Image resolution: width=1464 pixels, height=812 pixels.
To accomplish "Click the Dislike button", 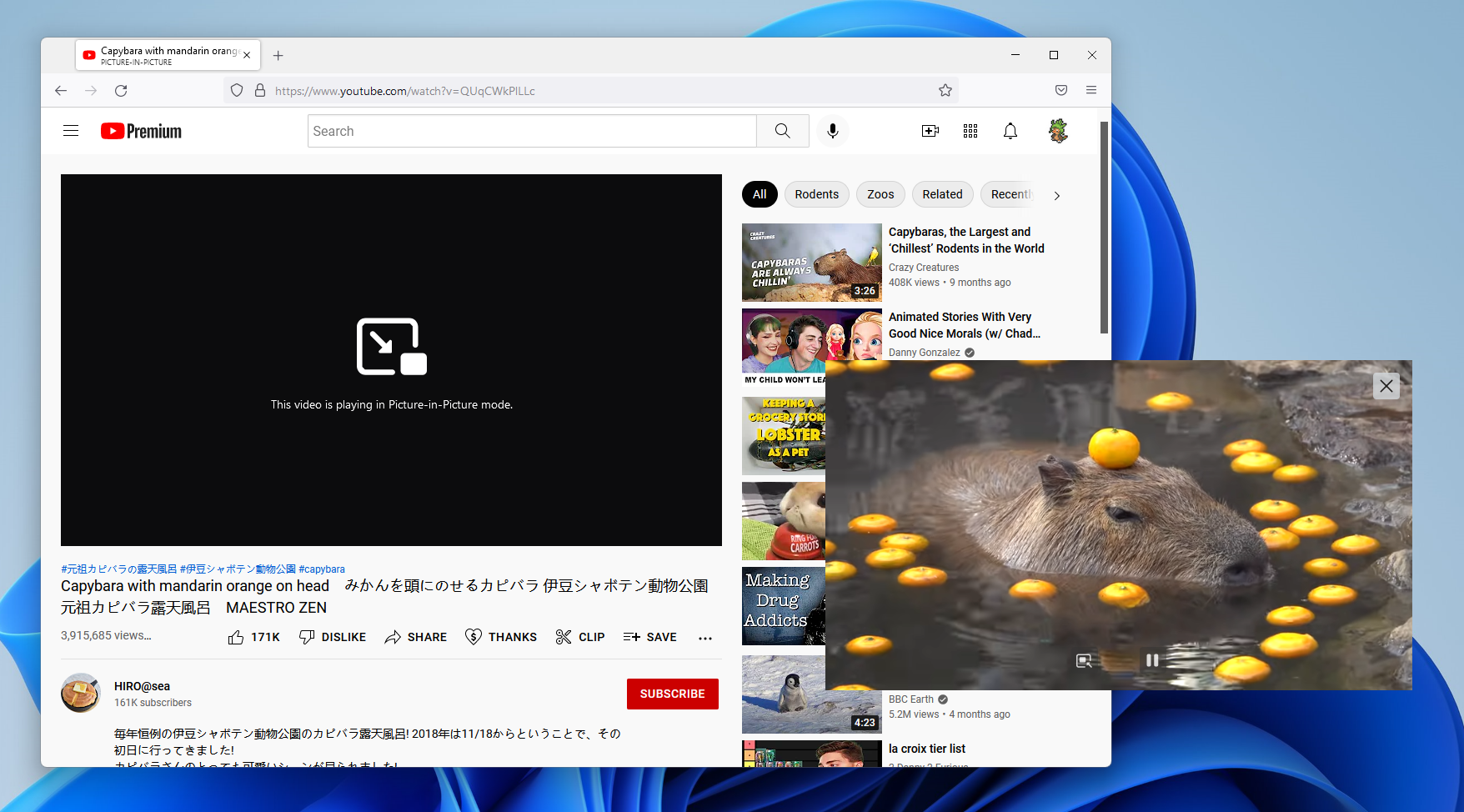I will pyautogui.click(x=333, y=637).
